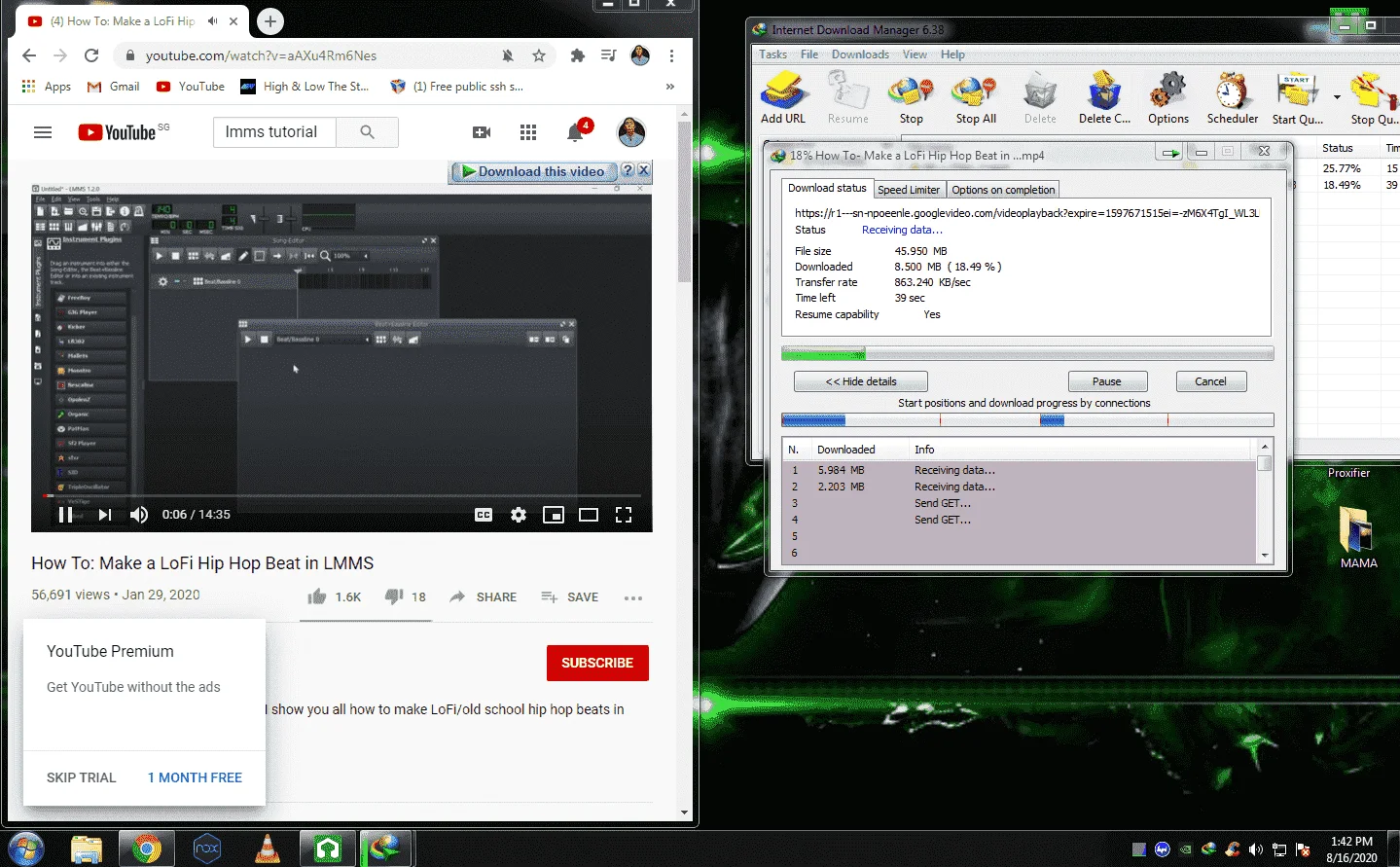The width and height of the screenshot is (1400, 867).
Task: Cancel the current IDM download
Action: pyautogui.click(x=1210, y=381)
